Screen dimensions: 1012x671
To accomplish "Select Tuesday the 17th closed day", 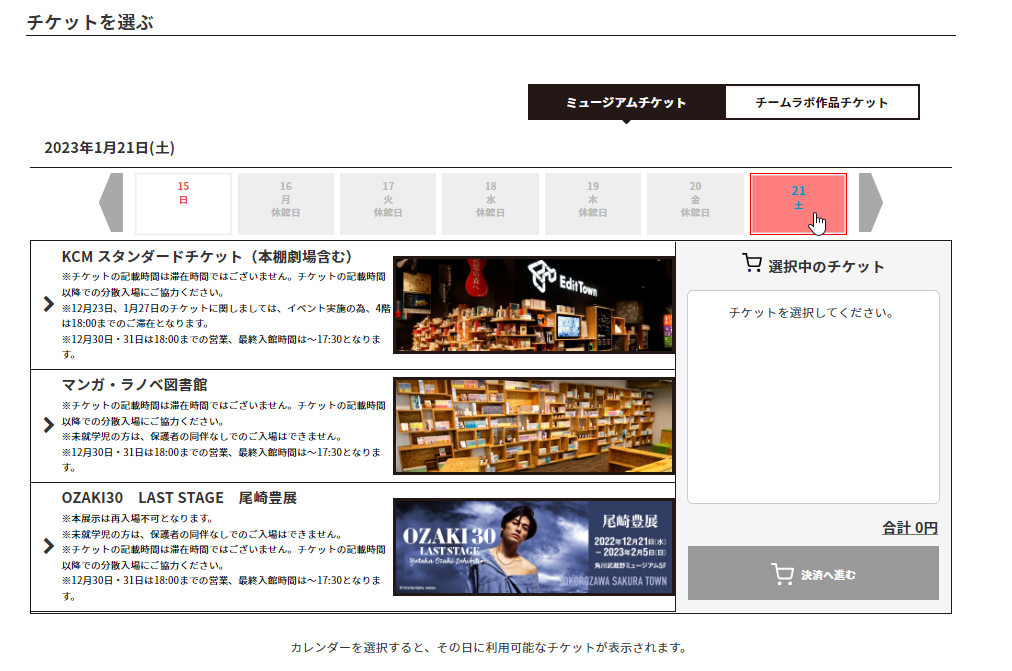I will tap(388, 203).
